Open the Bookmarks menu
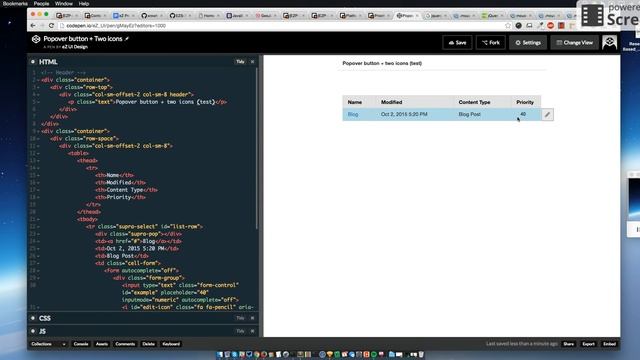Viewport: 640px width, 360px height. click(x=15, y=3)
